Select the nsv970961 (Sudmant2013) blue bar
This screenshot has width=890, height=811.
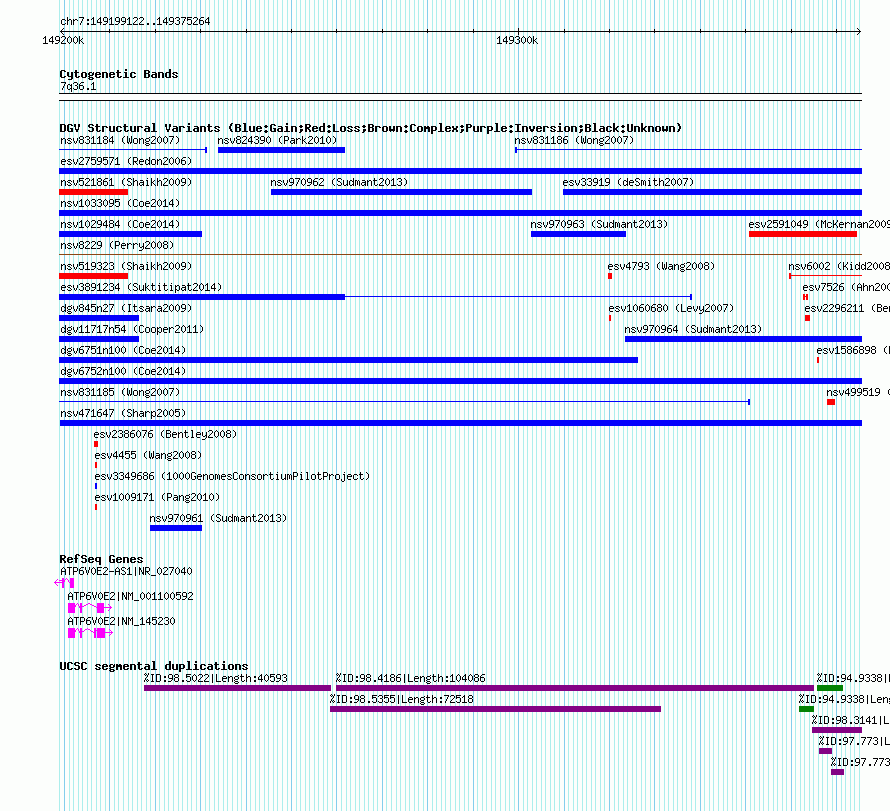(x=176, y=528)
